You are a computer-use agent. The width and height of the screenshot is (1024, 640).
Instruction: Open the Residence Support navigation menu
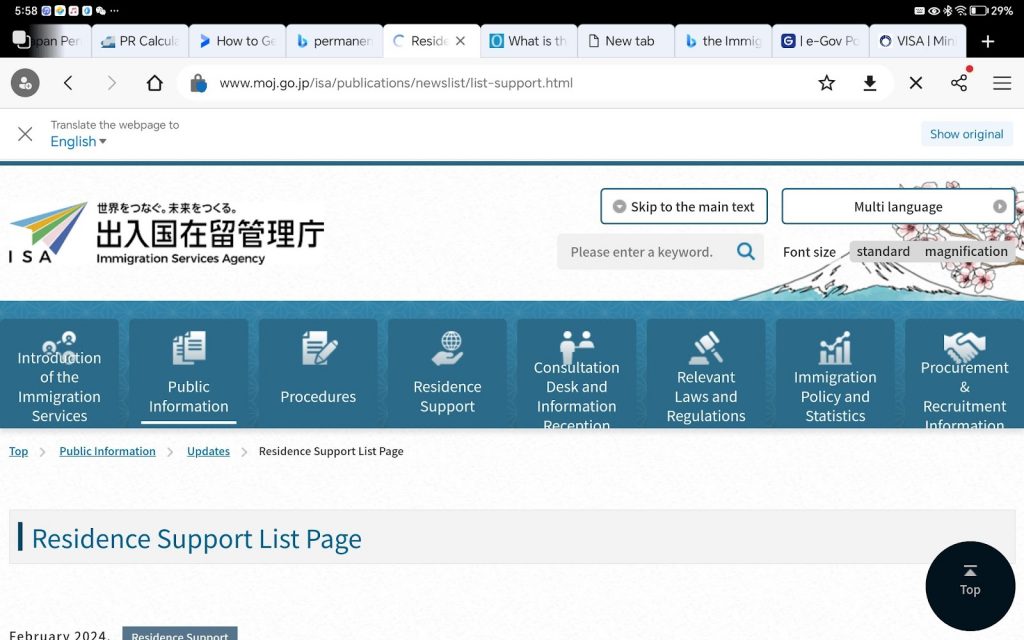point(447,373)
